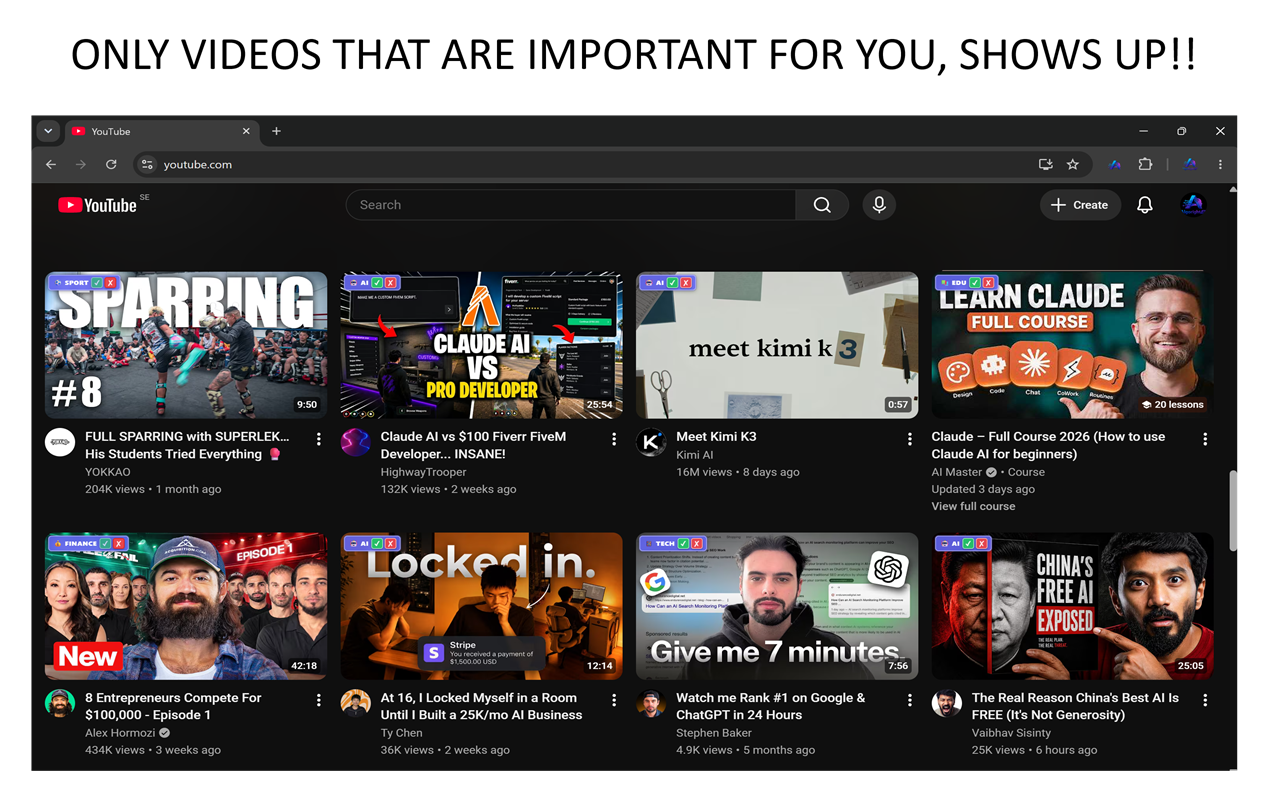
Task: Open YOKKAO channel avatar
Action: pyautogui.click(x=60, y=442)
